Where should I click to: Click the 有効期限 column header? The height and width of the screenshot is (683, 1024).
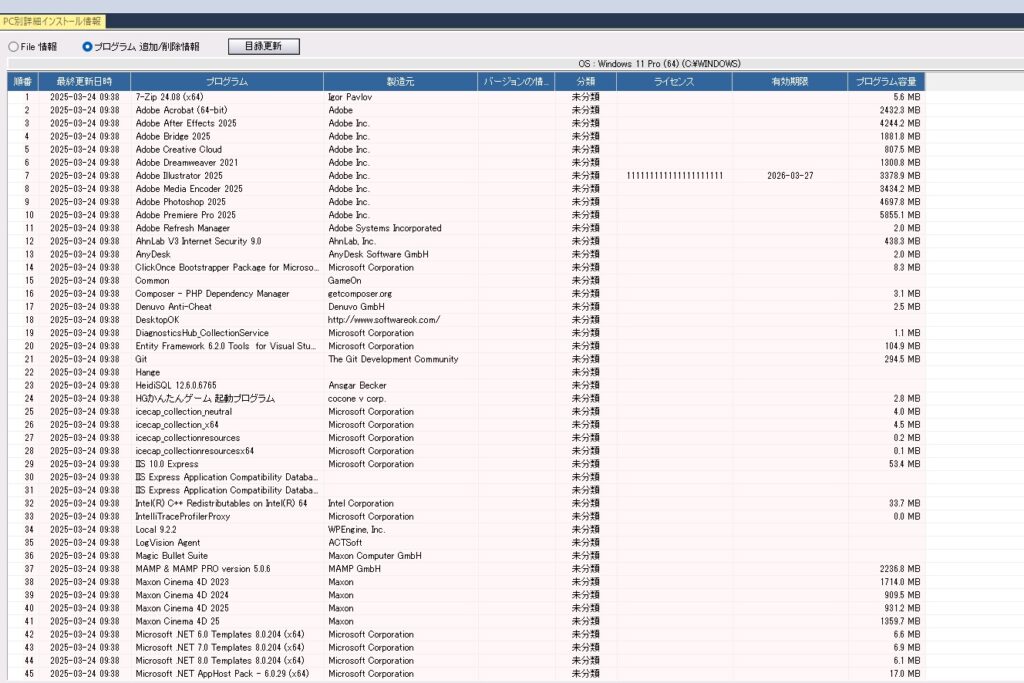pos(790,82)
